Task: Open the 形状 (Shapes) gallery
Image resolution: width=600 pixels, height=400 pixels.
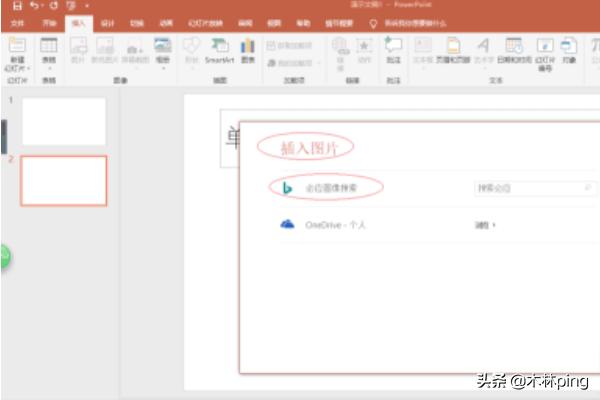Action: pos(191,53)
